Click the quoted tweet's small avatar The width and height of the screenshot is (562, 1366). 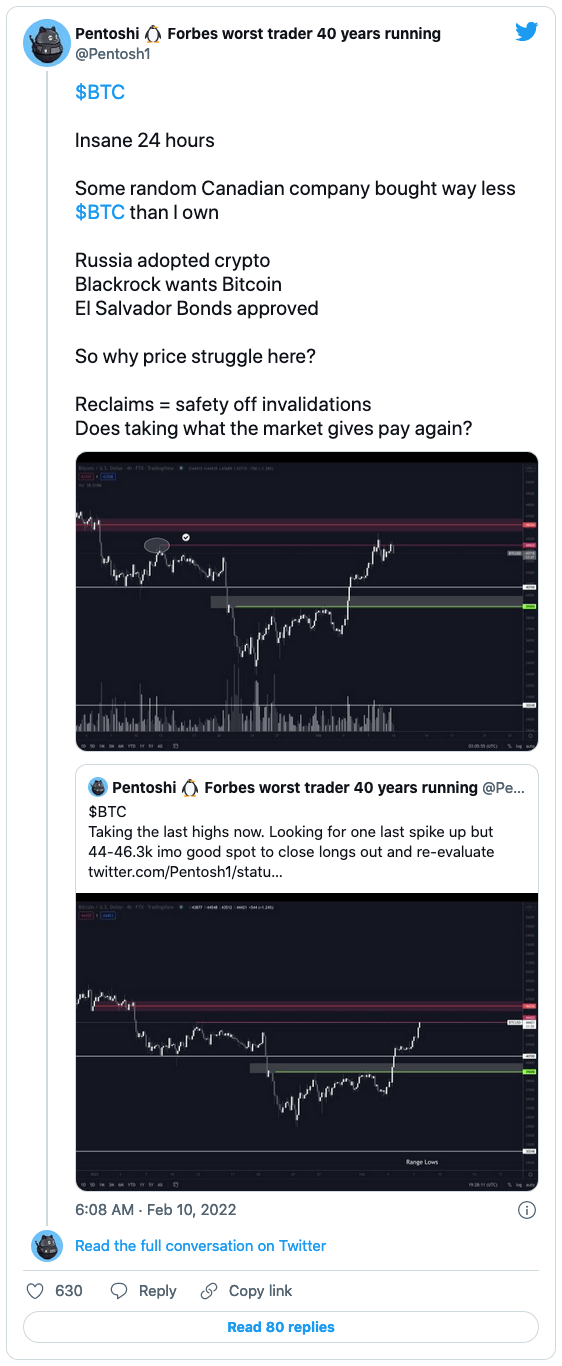coord(97,788)
